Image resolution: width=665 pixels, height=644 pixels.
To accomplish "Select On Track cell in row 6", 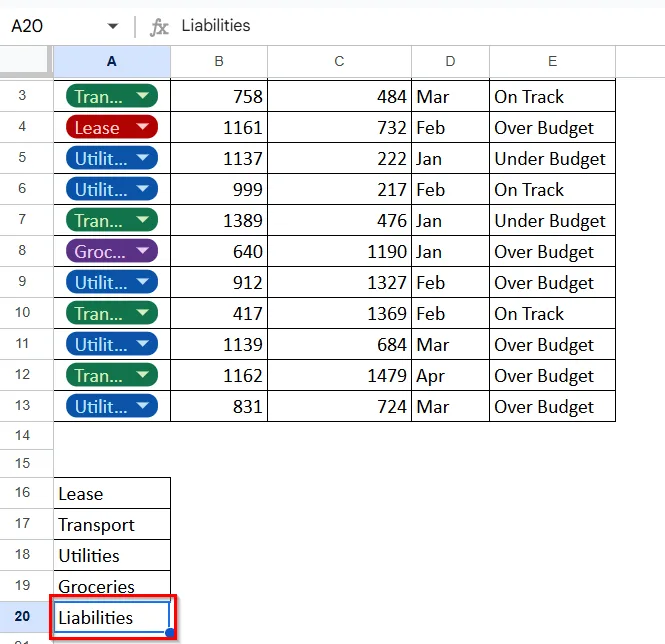I will (552, 189).
